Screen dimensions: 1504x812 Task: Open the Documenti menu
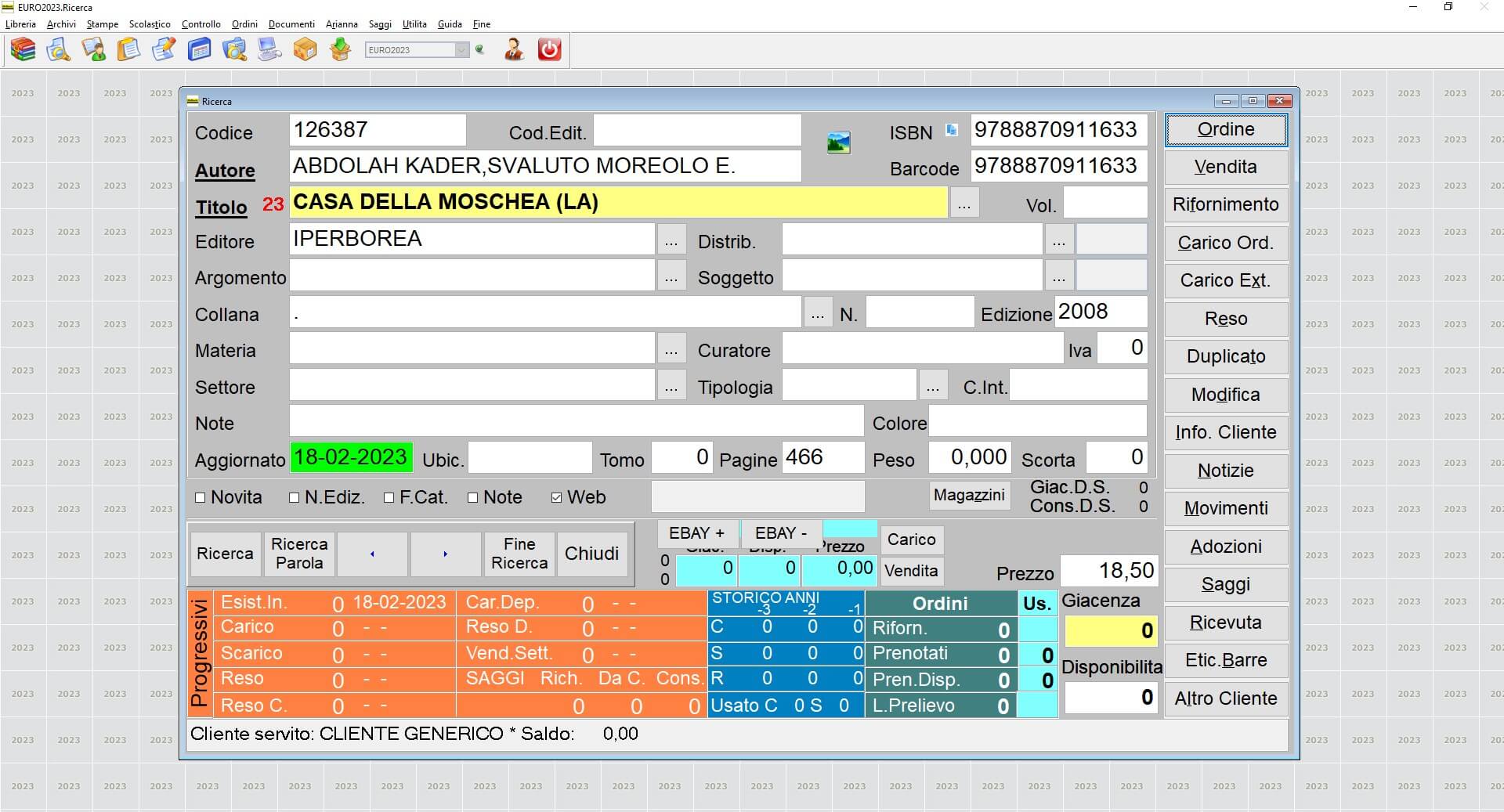(x=291, y=24)
